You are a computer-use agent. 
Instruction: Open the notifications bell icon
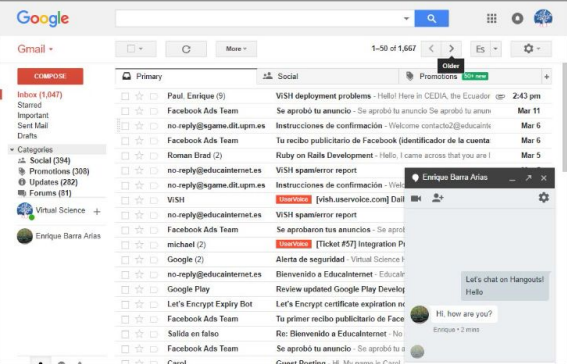click(x=517, y=18)
